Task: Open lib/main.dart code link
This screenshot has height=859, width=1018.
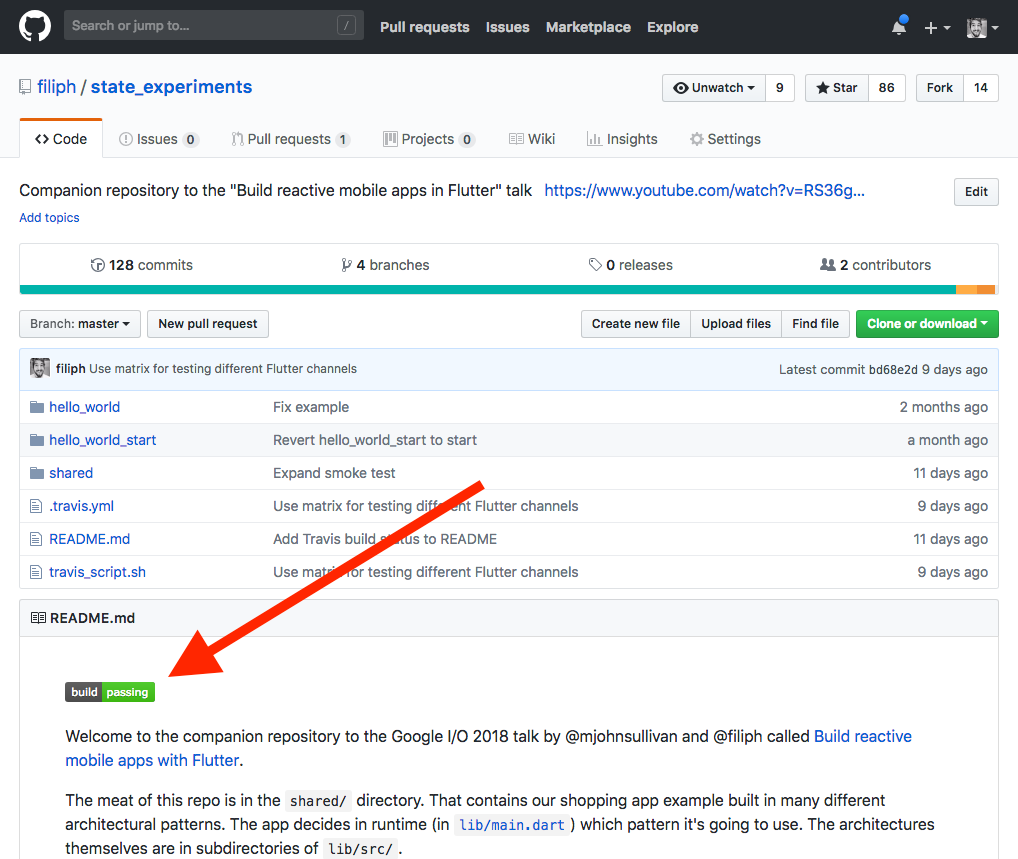Action: pos(512,825)
